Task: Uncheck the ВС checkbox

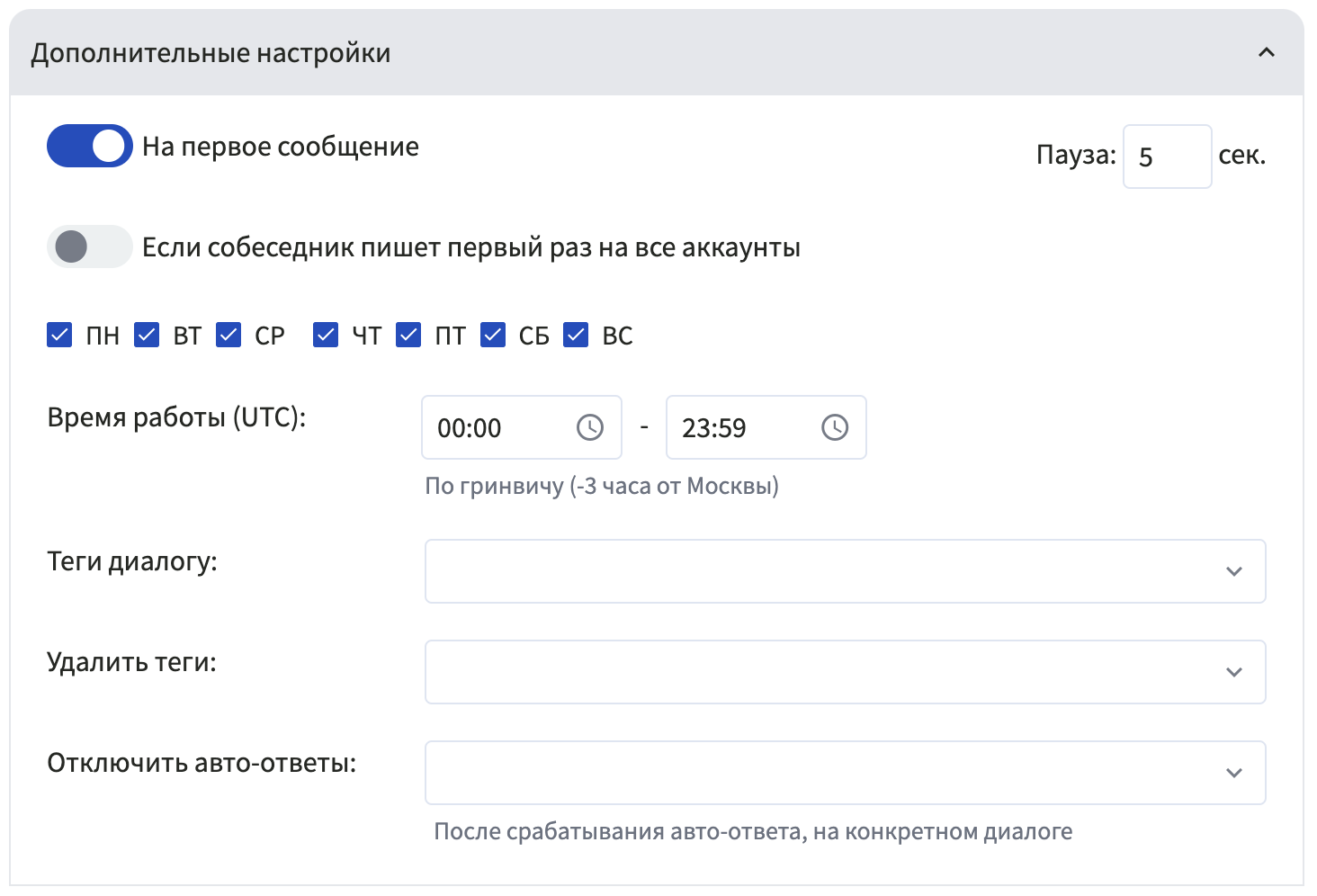Action: click(x=576, y=336)
